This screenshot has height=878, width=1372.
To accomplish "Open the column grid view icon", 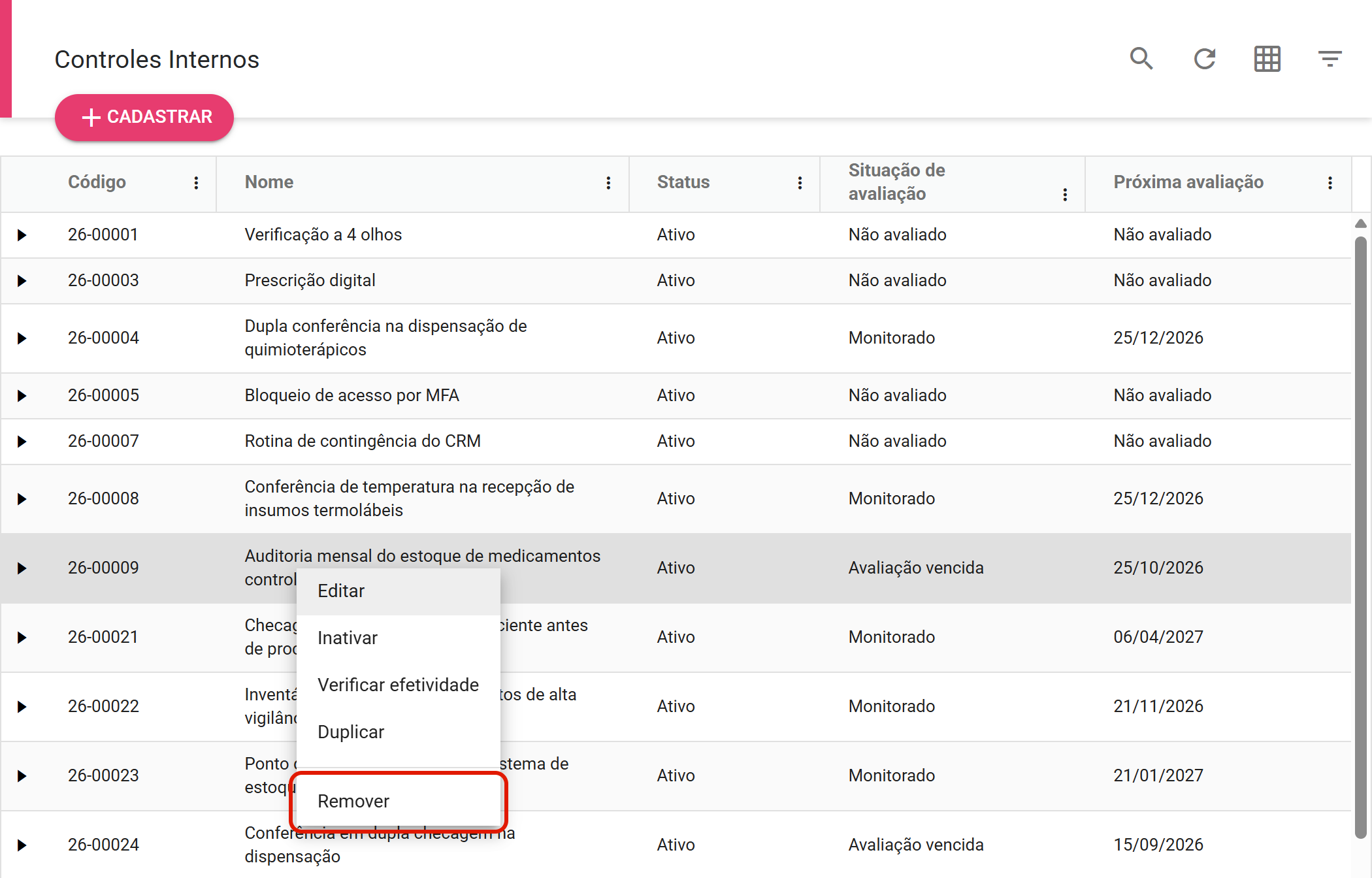I will [1267, 59].
